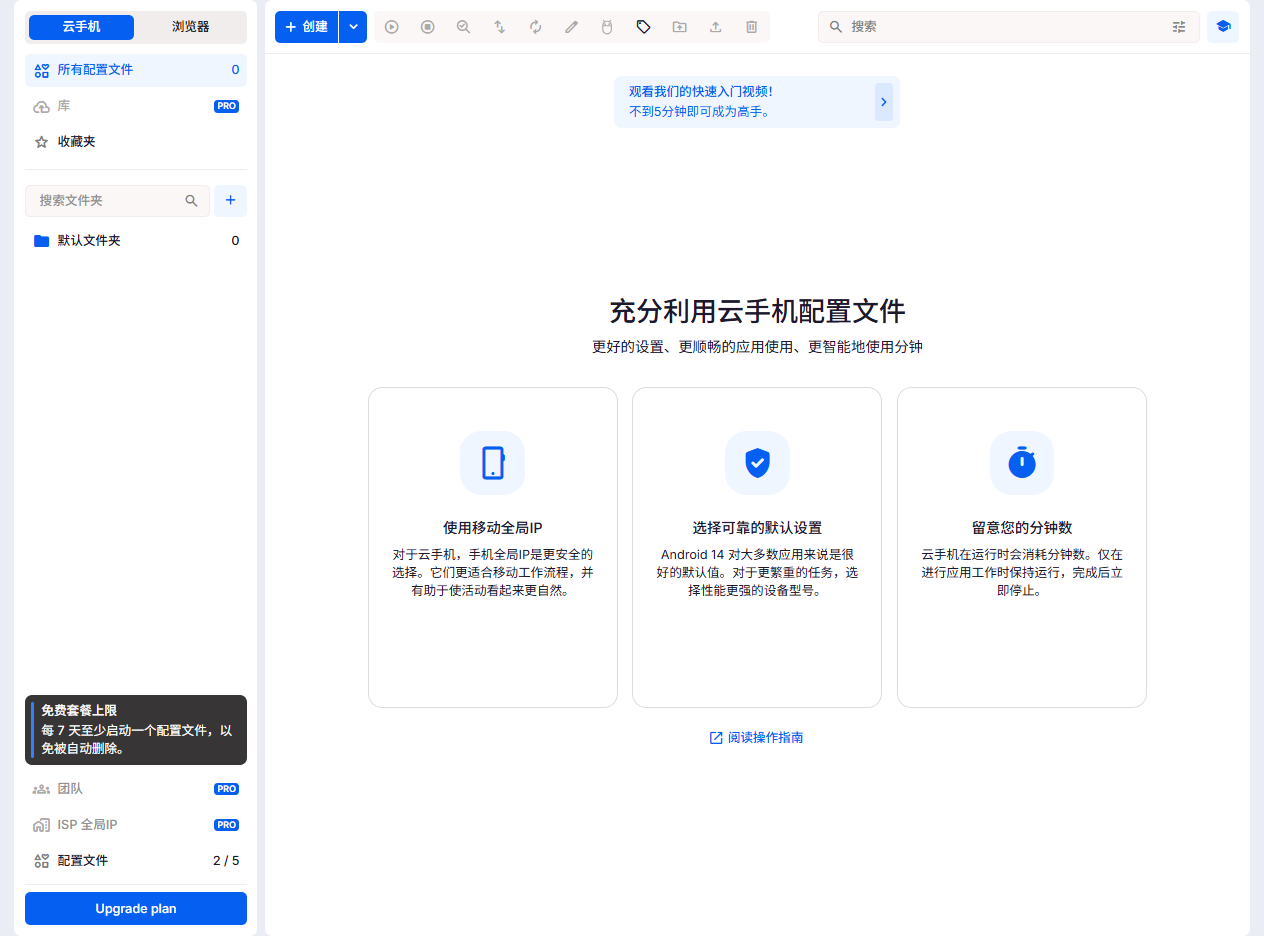Click the search magnifier in top search bar
The width and height of the screenshot is (1264, 936).
(836, 27)
